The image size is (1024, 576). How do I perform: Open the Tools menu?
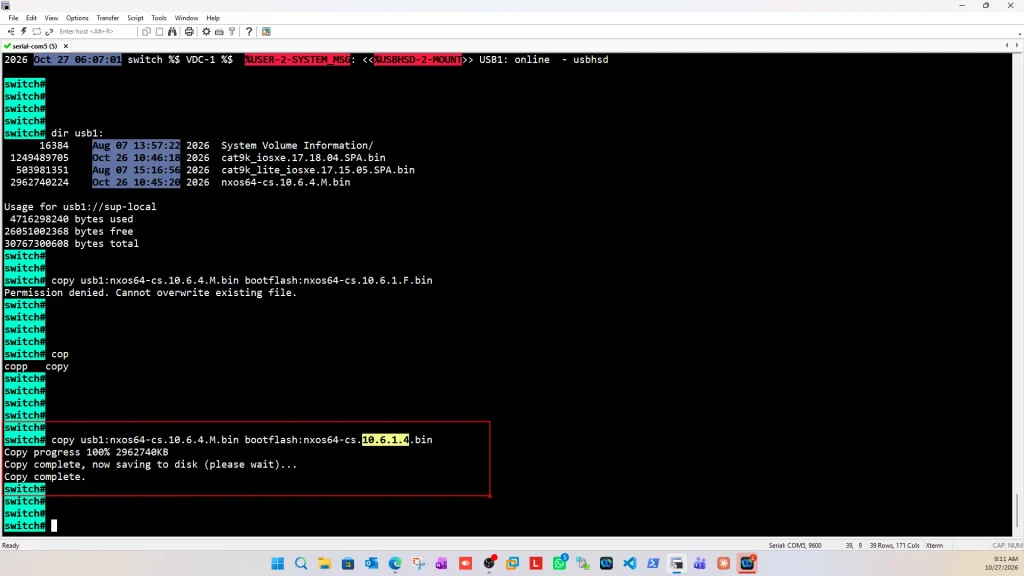pos(159,18)
